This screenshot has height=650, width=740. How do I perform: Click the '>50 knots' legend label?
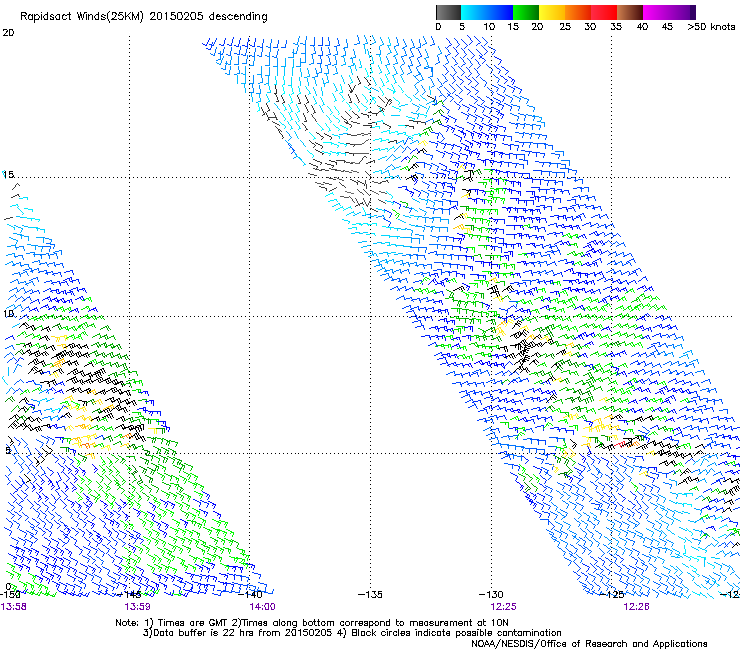click(x=711, y=27)
